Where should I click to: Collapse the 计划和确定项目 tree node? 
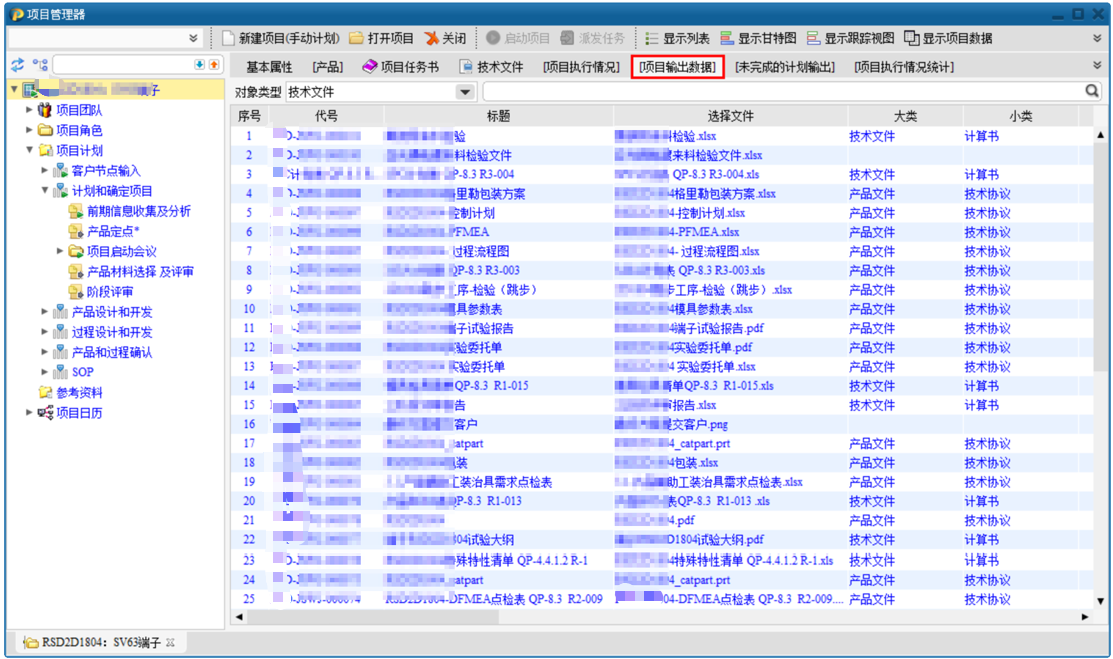click(45, 190)
